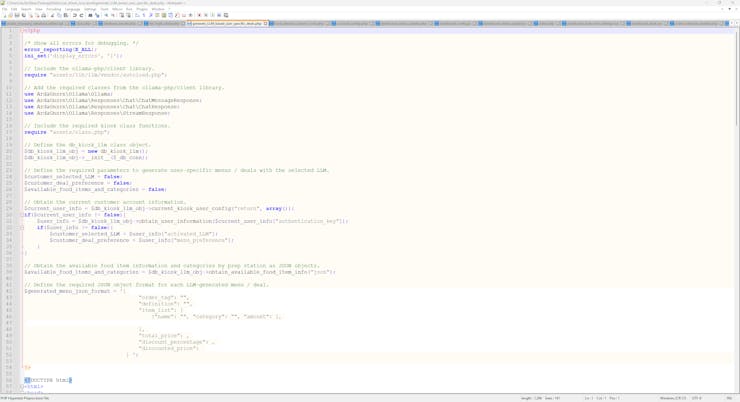Toggle the indent guide toolbar button
The height and width of the screenshot is (402, 740).
(151, 15)
